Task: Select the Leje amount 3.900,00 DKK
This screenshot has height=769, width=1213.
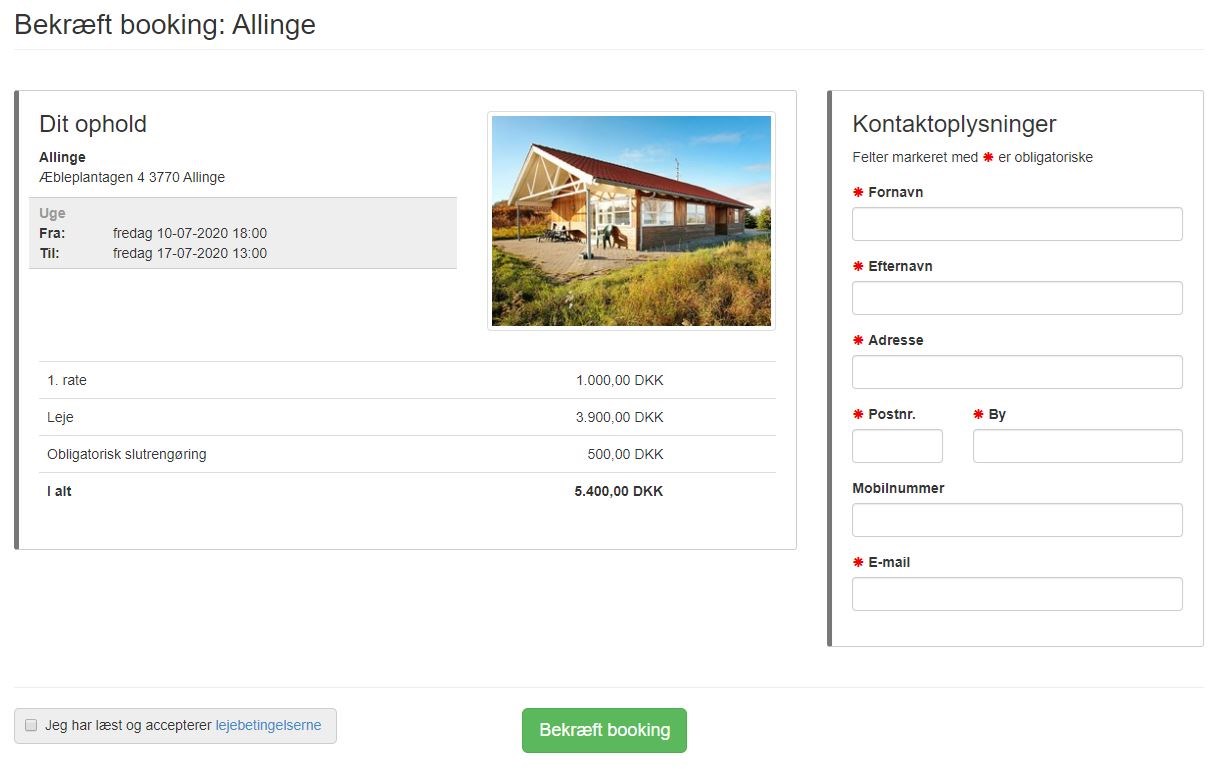Action: pyautogui.click(x=620, y=417)
